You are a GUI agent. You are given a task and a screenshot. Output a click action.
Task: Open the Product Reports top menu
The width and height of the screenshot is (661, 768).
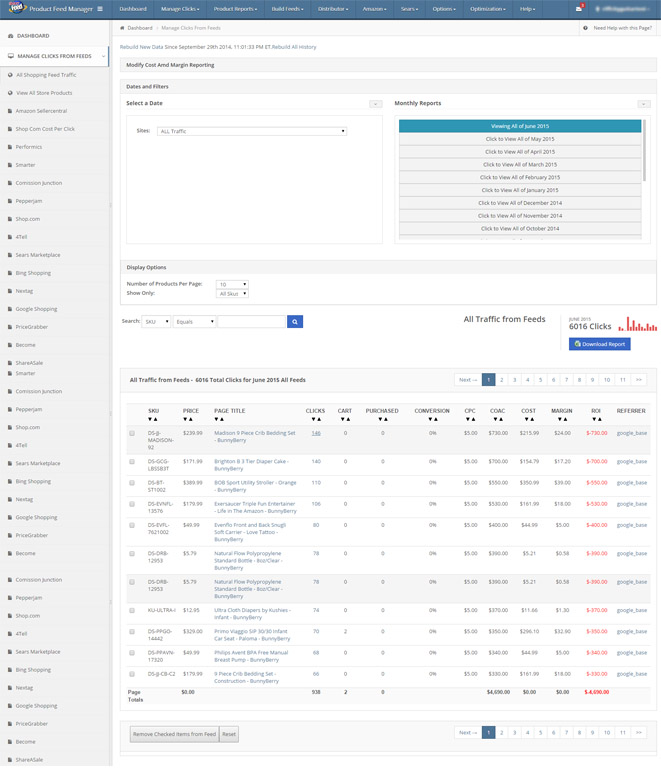coord(236,9)
